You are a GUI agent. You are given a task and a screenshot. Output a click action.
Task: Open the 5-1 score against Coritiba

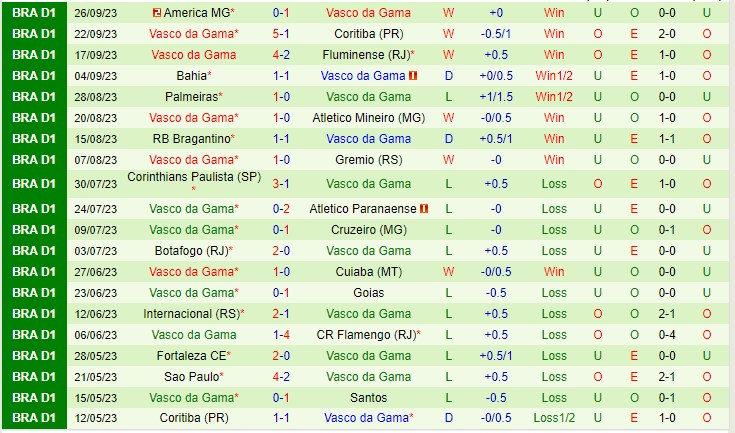(281, 34)
